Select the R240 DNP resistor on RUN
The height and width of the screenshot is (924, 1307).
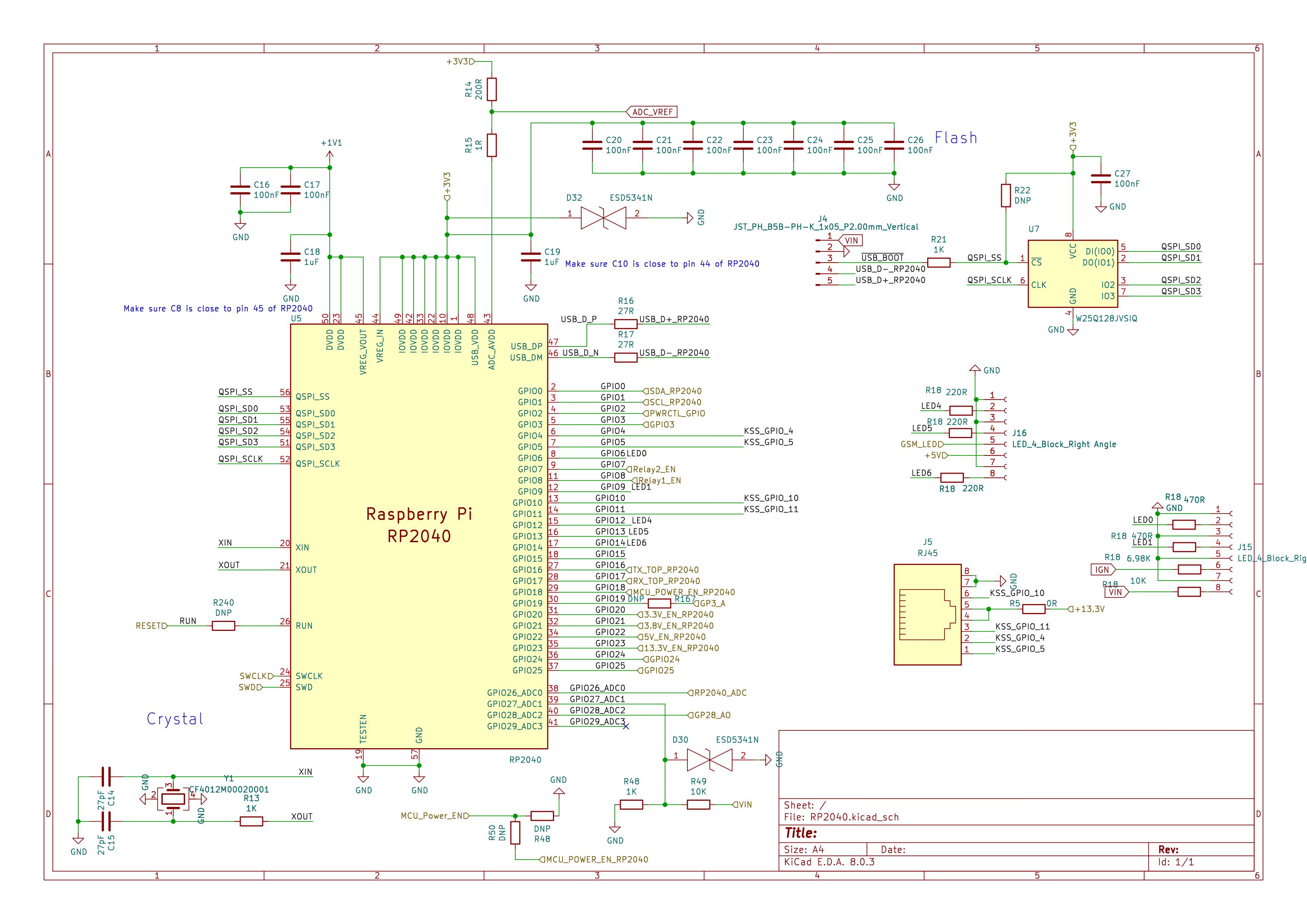[223, 626]
